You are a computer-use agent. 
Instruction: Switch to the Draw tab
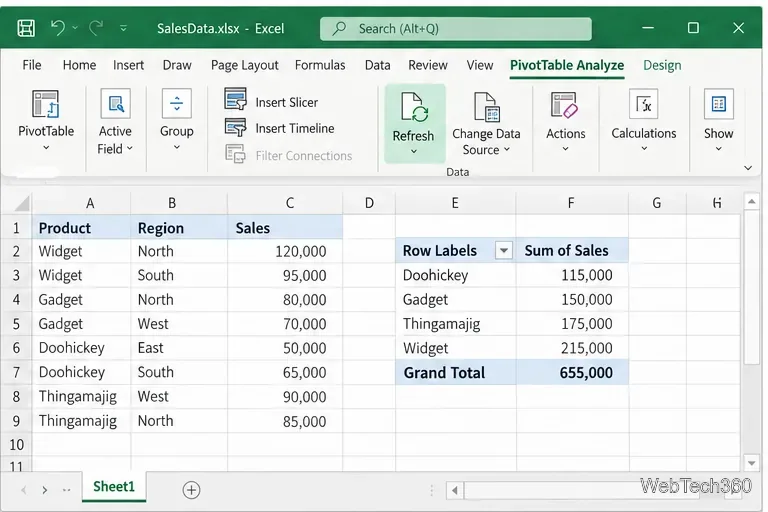click(177, 65)
